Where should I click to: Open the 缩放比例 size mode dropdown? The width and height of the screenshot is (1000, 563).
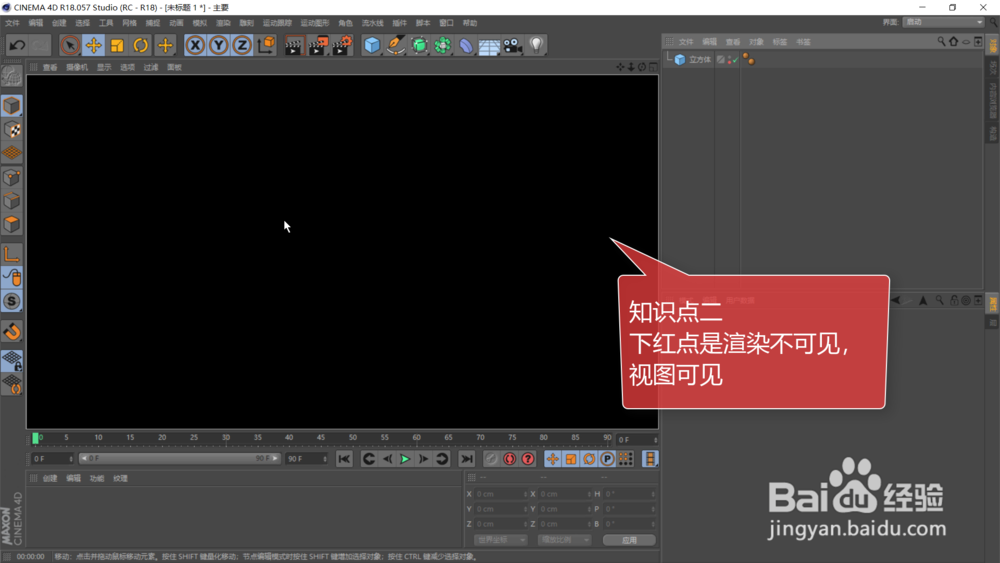[x=564, y=540]
